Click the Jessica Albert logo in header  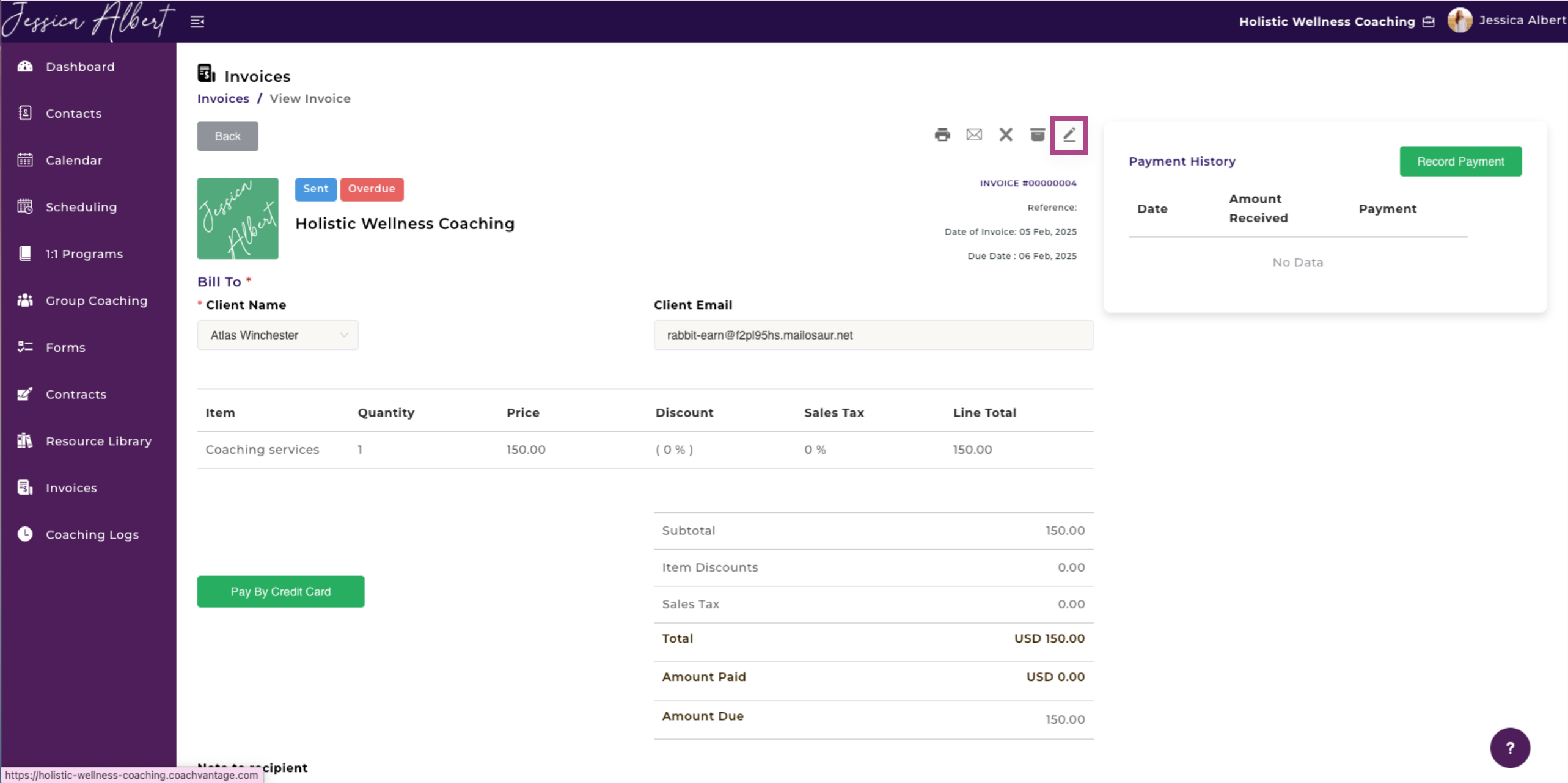tap(89, 21)
